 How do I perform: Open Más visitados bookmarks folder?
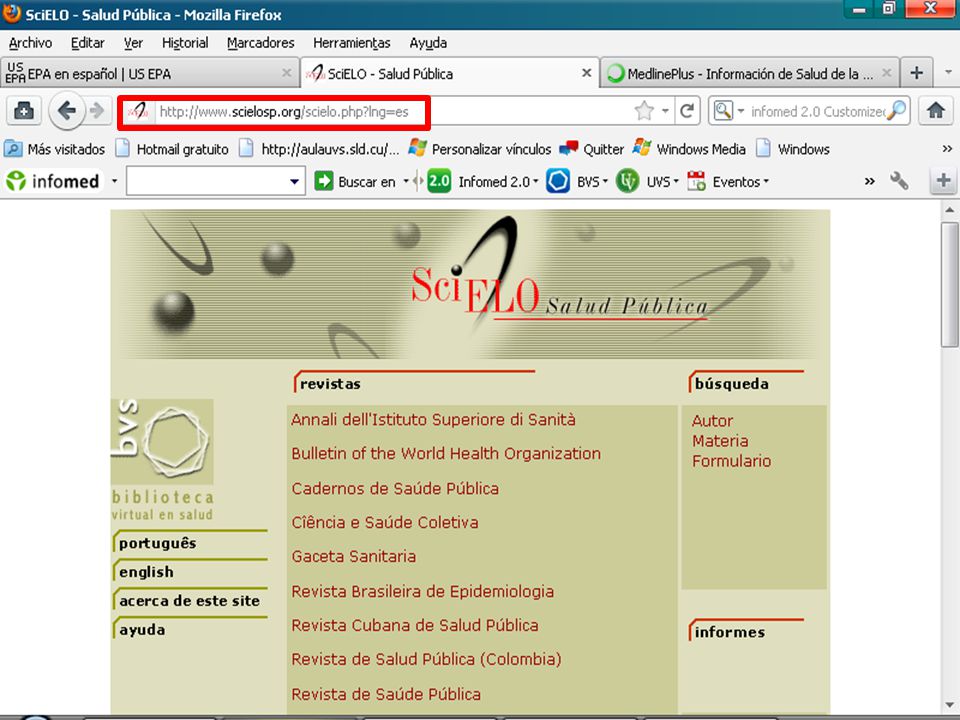point(54,149)
